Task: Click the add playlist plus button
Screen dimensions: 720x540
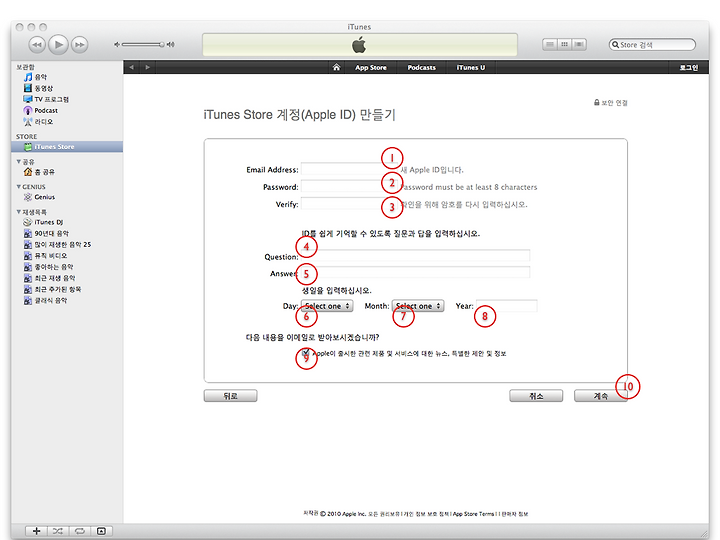Action: click(x=36, y=531)
